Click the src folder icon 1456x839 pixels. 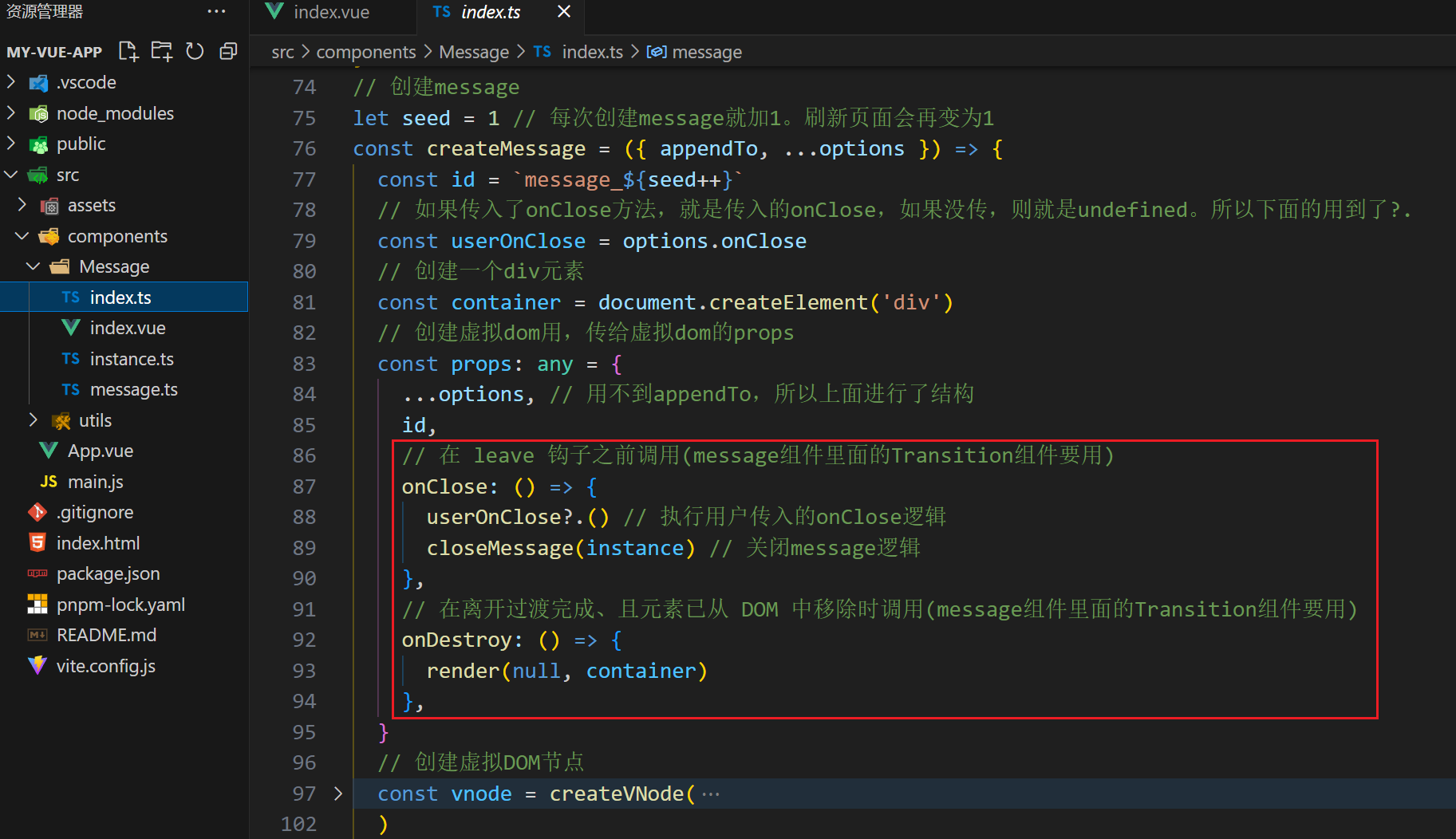click(38, 175)
